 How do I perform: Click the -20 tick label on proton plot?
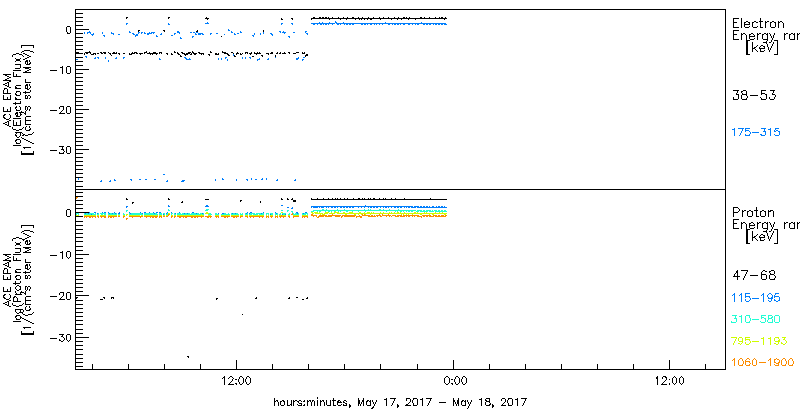pos(60,296)
